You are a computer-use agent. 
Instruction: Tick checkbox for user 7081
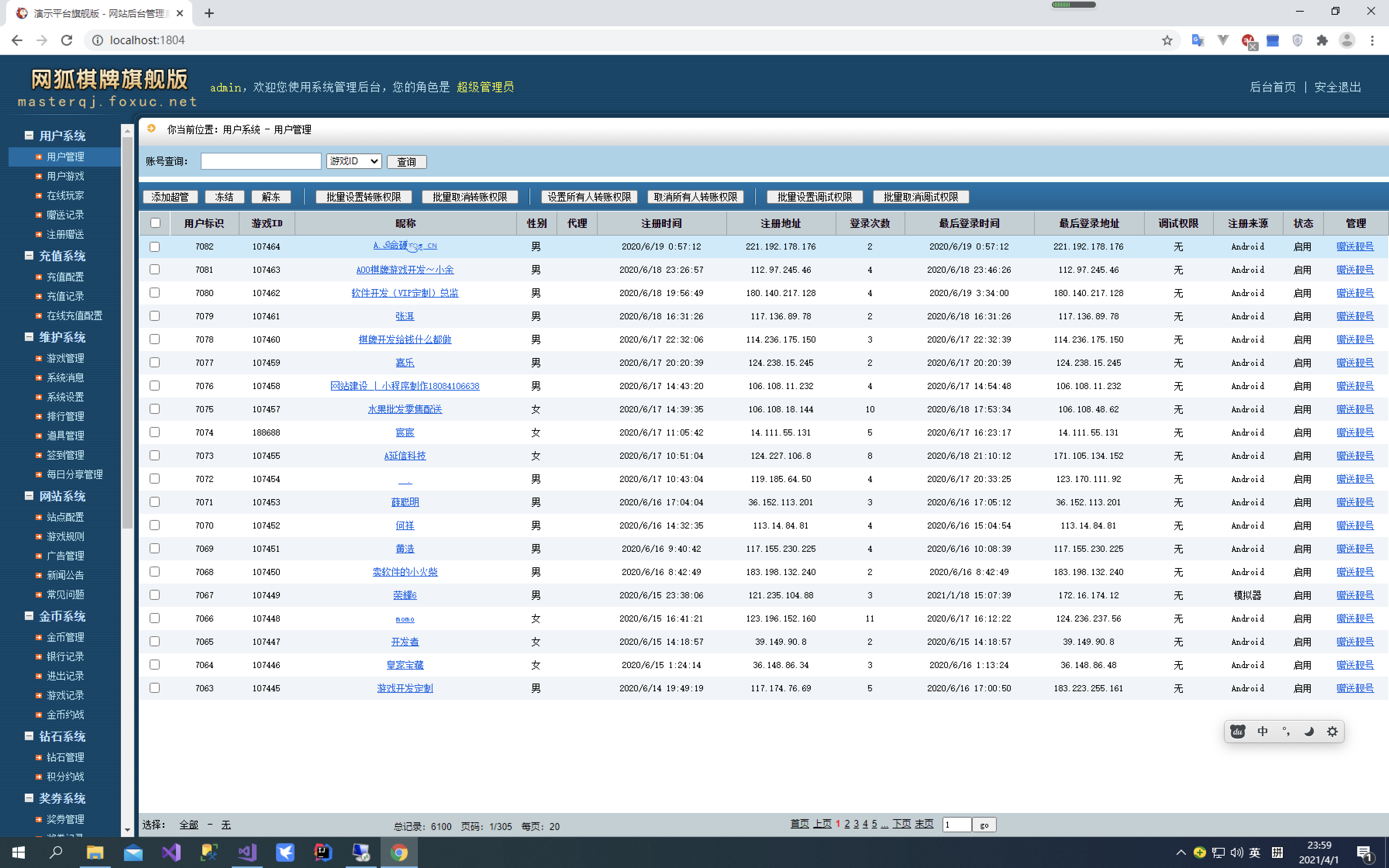coord(154,269)
